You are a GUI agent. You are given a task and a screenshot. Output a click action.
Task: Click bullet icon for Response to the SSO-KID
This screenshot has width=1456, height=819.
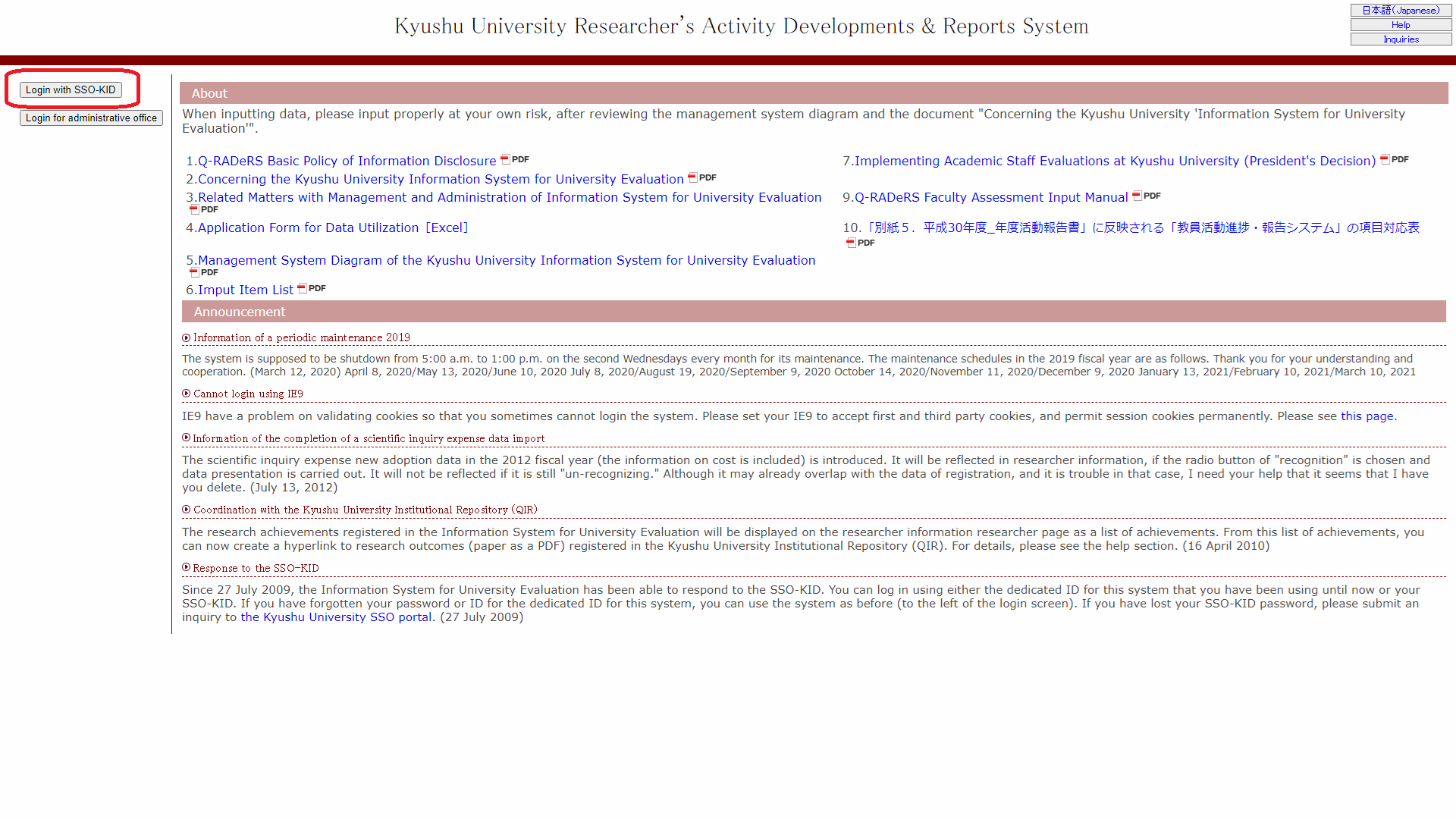point(187,567)
